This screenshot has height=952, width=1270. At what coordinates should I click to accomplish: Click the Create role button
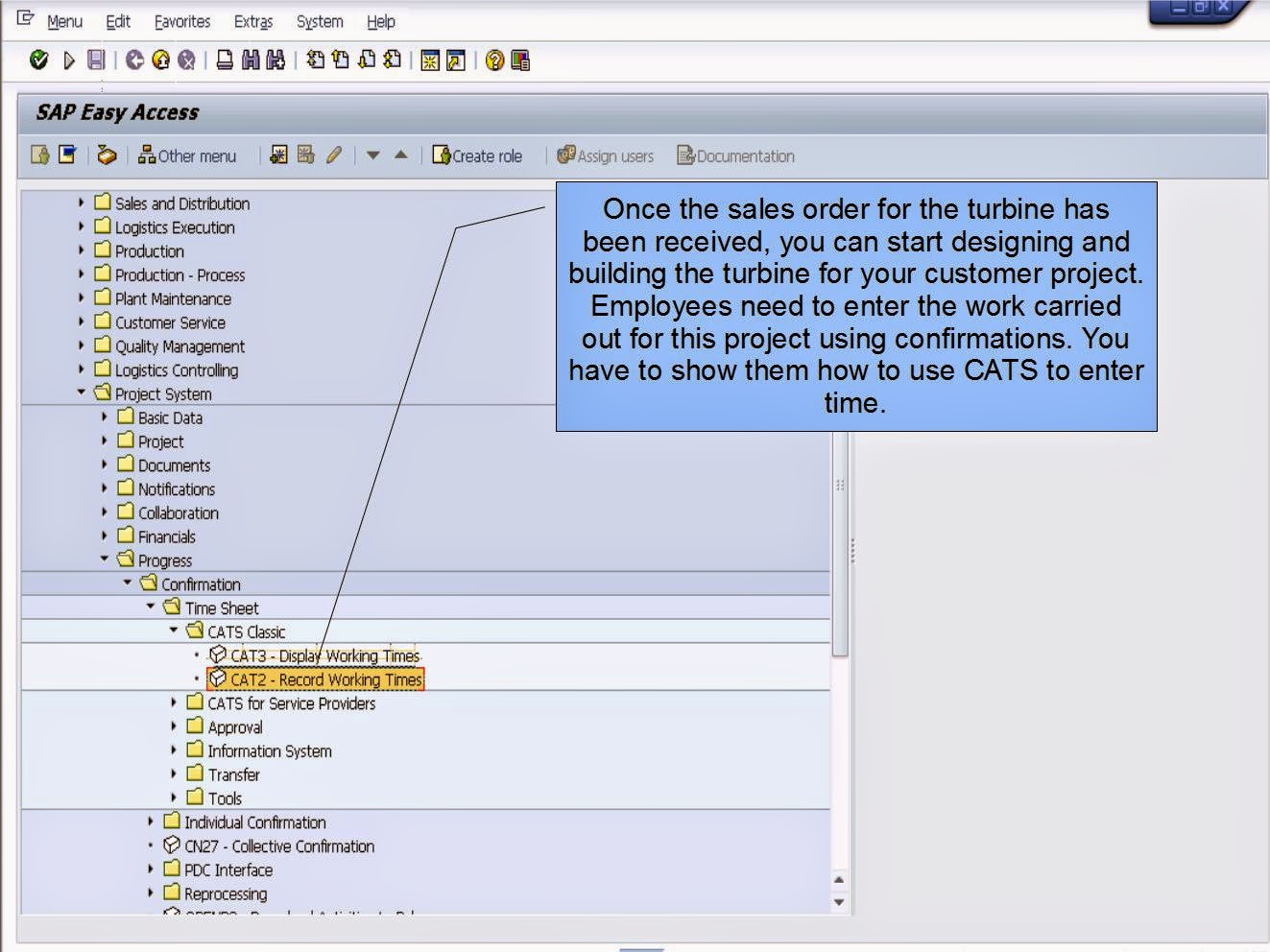click(477, 155)
